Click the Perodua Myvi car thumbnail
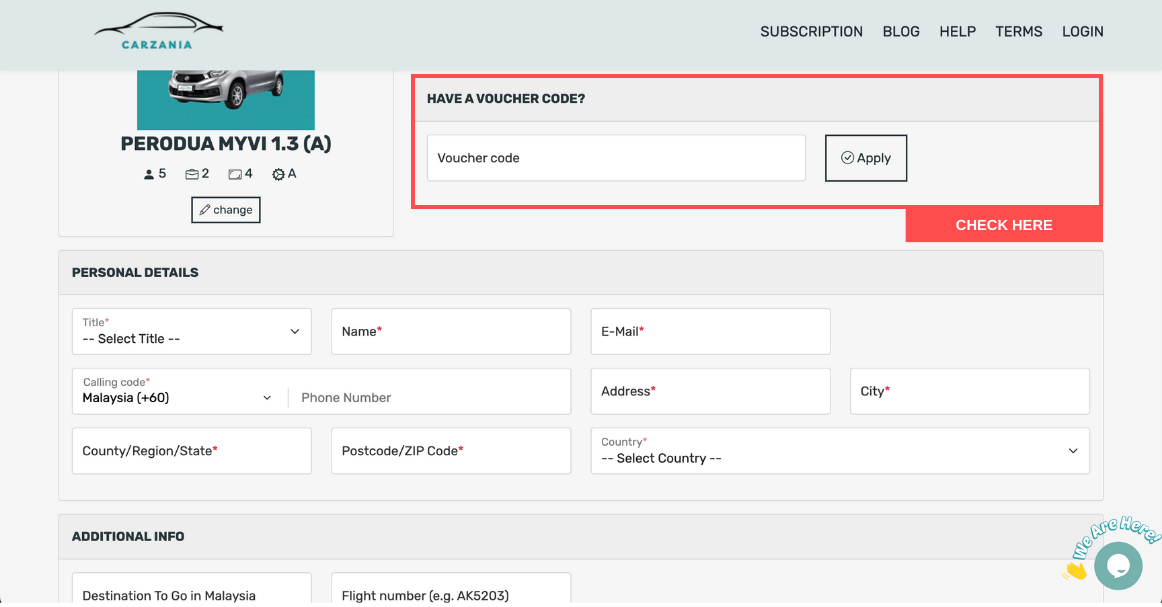The image size is (1162, 607). [226, 100]
